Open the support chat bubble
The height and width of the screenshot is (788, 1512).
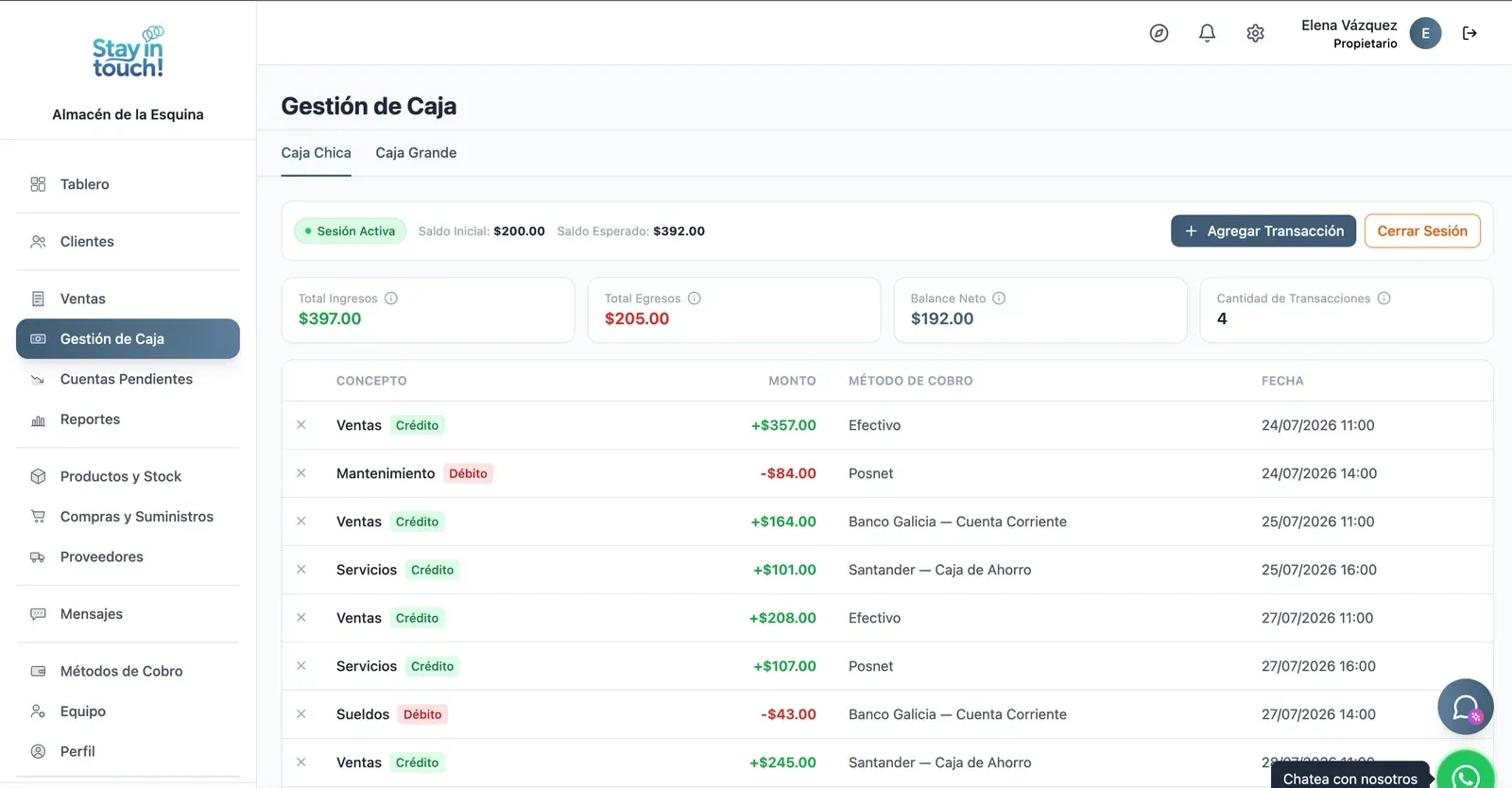[1466, 707]
